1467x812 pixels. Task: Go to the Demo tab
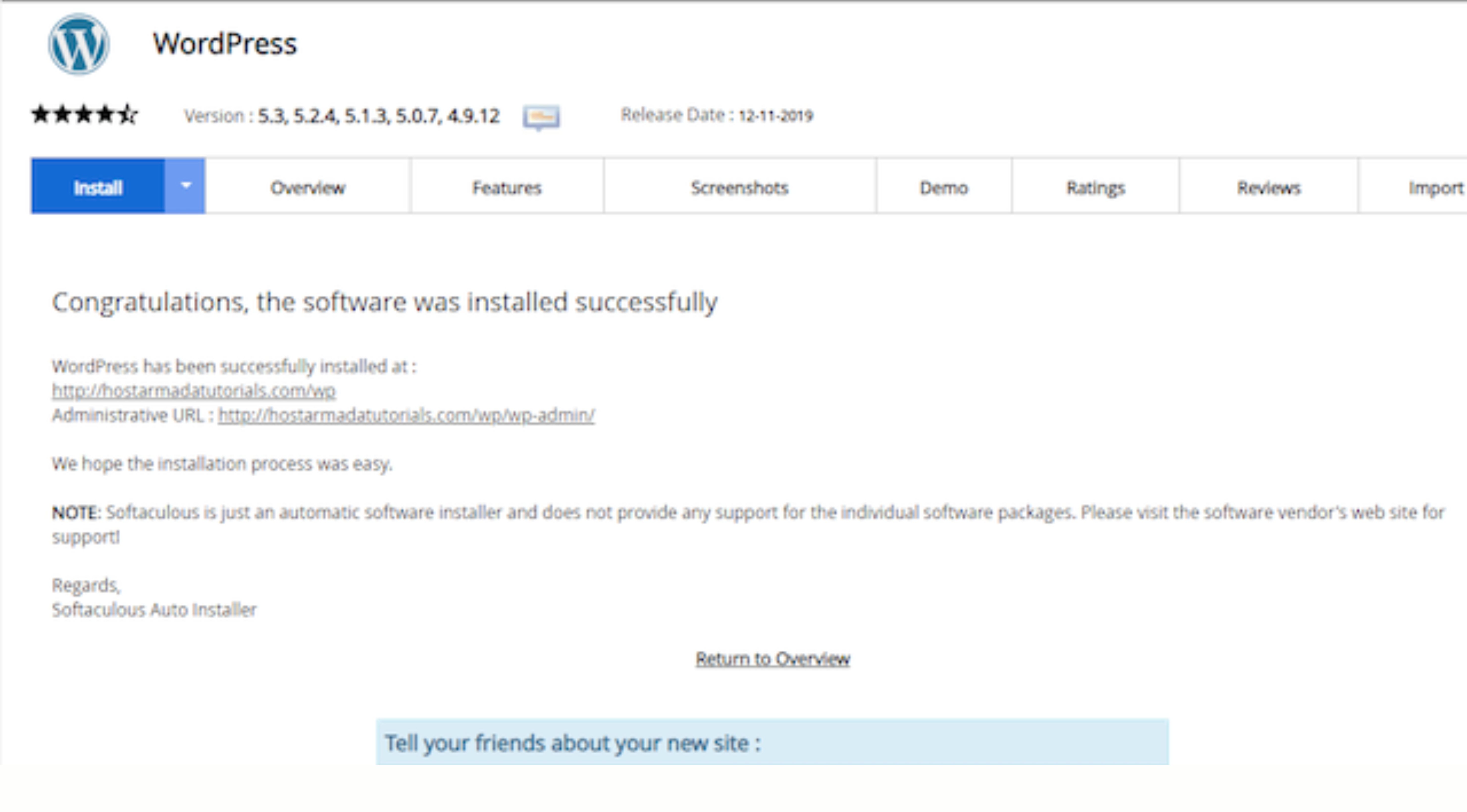pyautogui.click(x=944, y=187)
